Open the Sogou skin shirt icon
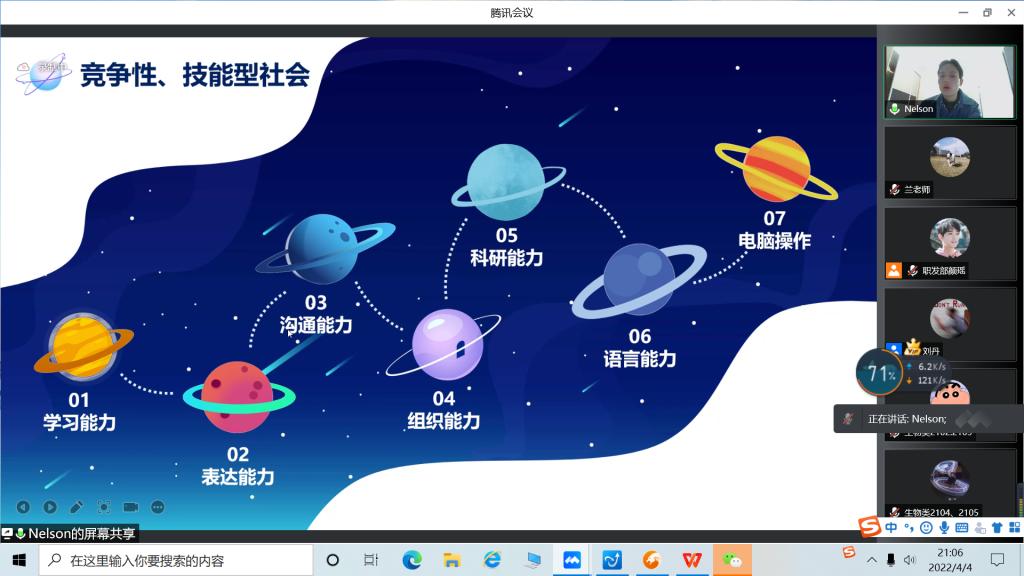This screenshot has width=1024, height=576. [997, 527]
